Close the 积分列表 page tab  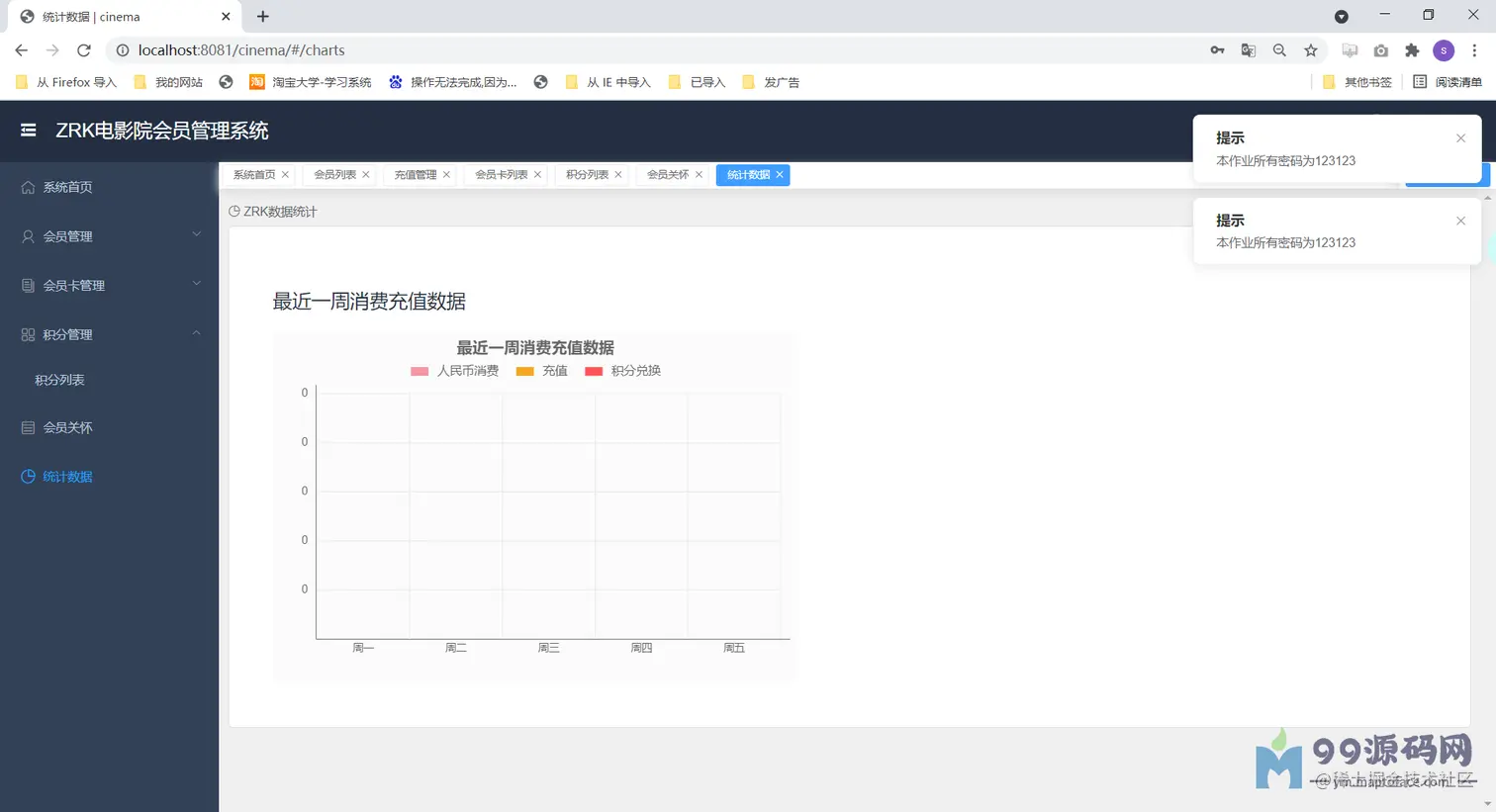[618, 175]
